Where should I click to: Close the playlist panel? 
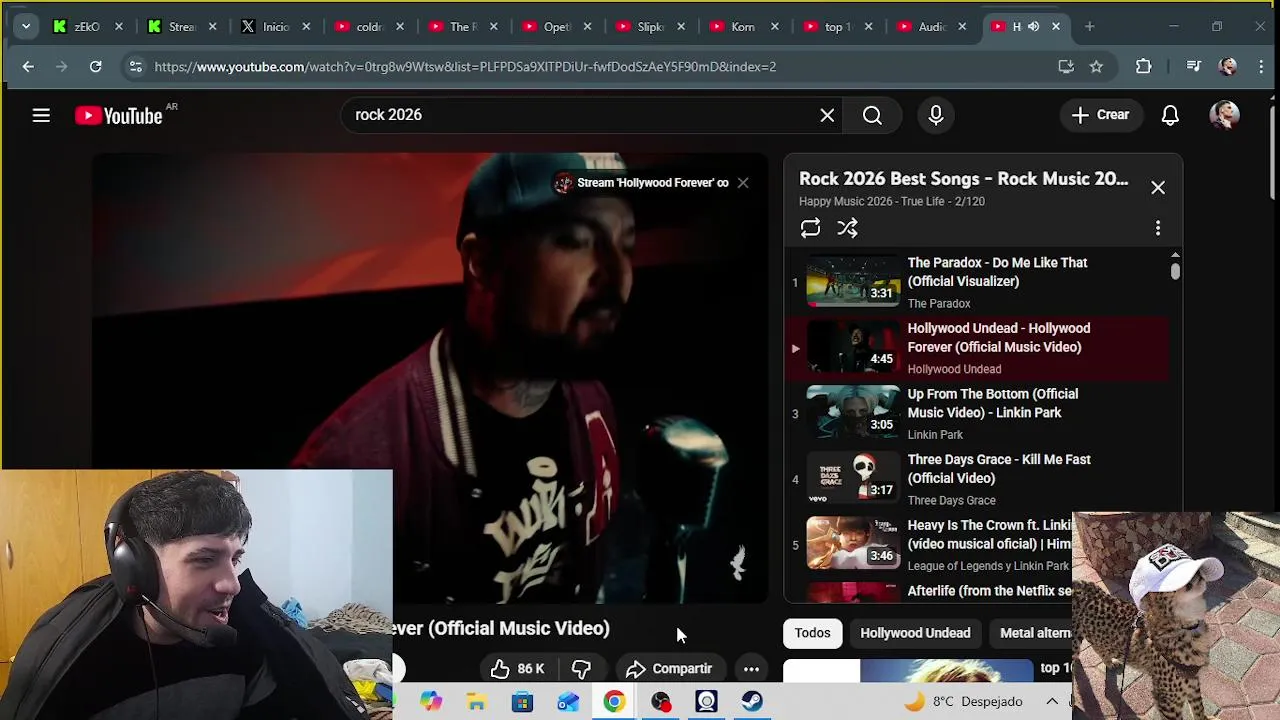[x=1158, y=187]
